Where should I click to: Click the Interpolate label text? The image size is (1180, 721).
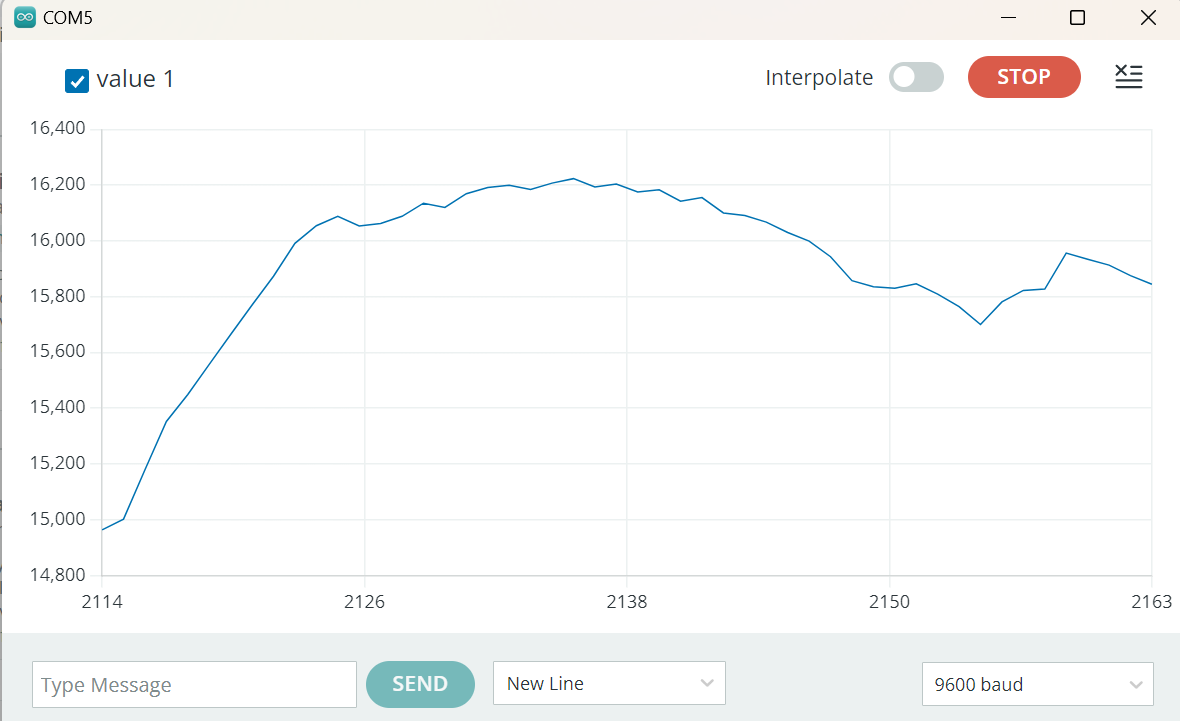pyautogui.click(x=819, y=78)
